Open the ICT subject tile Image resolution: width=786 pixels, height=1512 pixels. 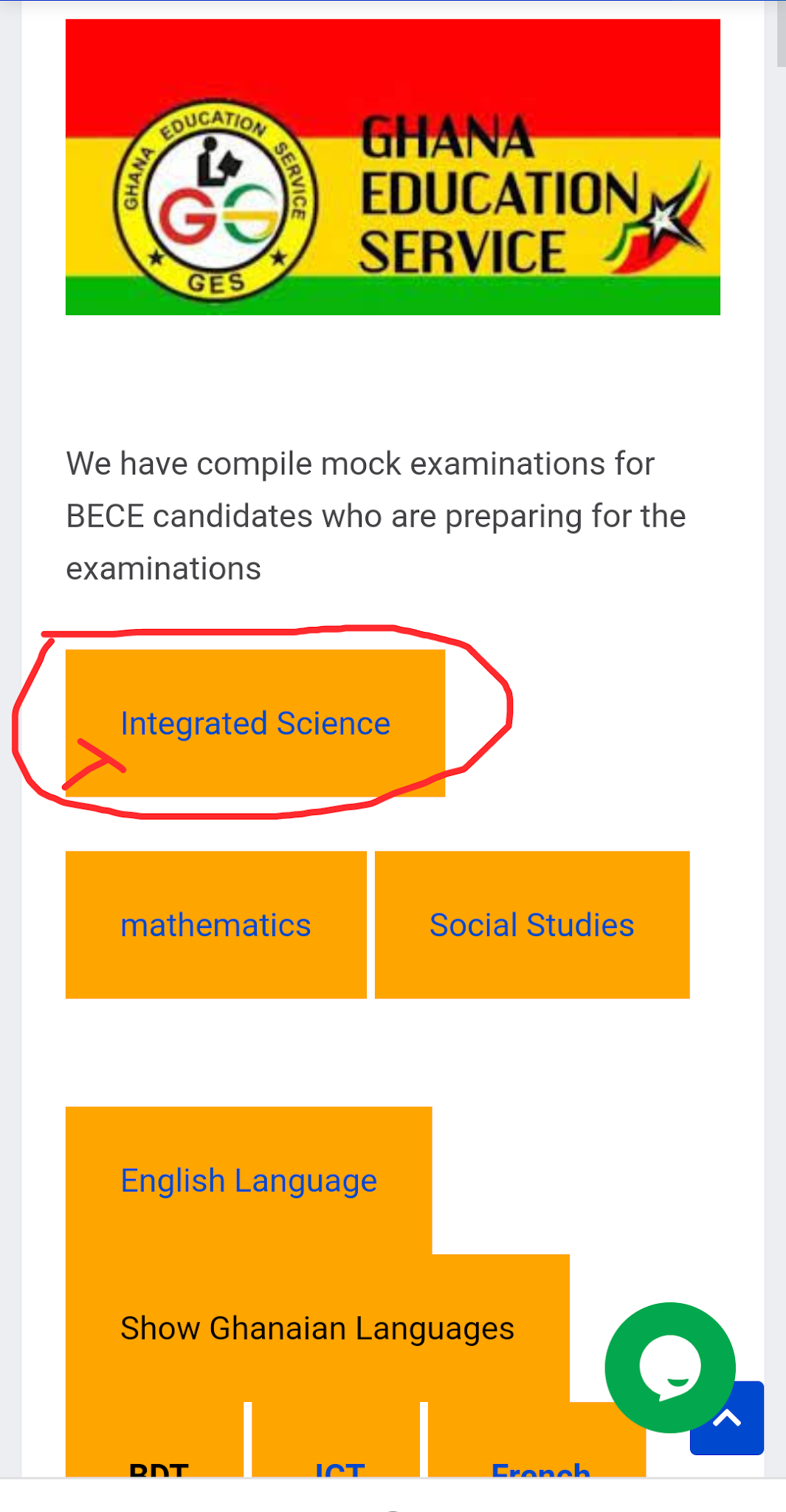[x=339, y=1465]
